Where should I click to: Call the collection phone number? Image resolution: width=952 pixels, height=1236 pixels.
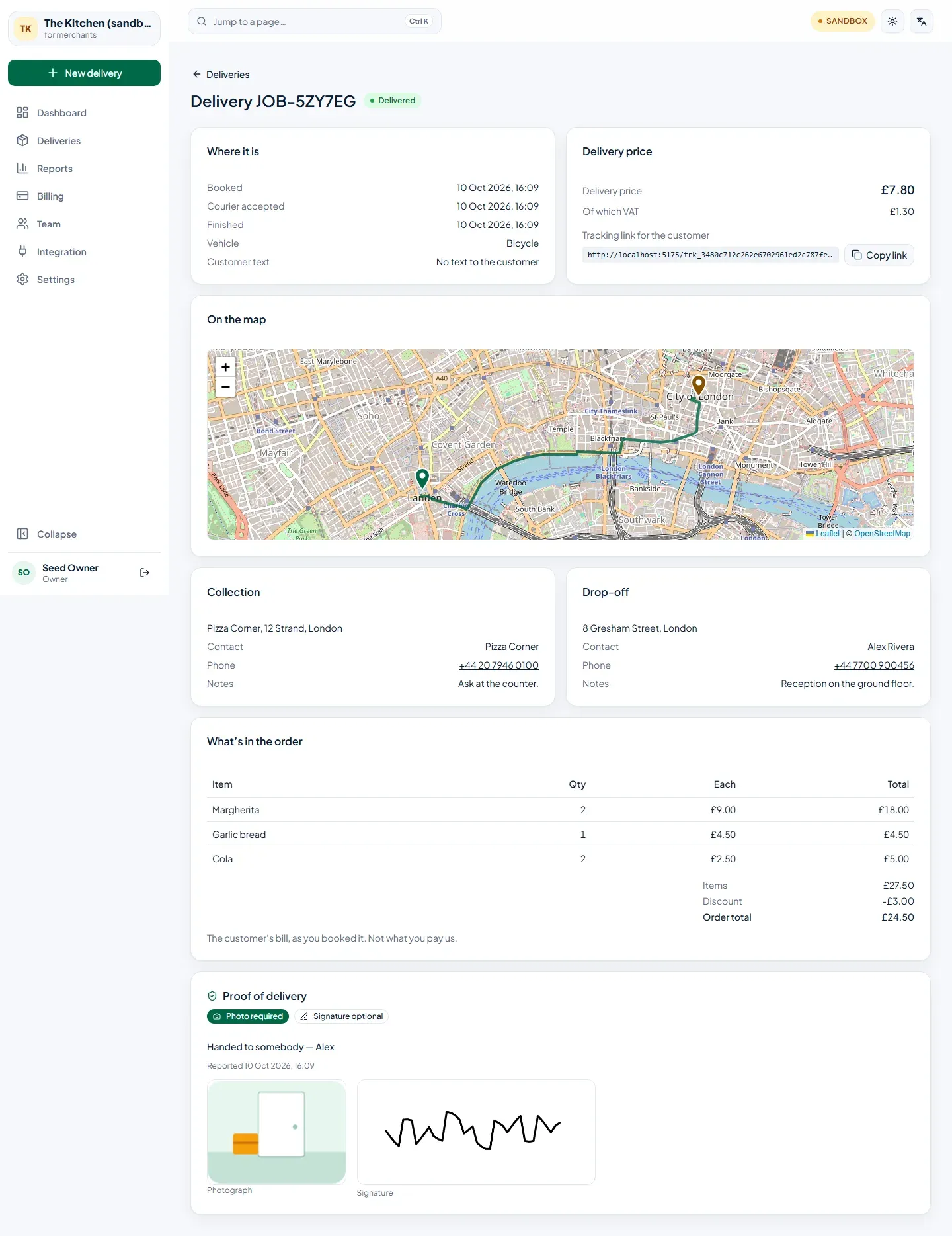498,665
